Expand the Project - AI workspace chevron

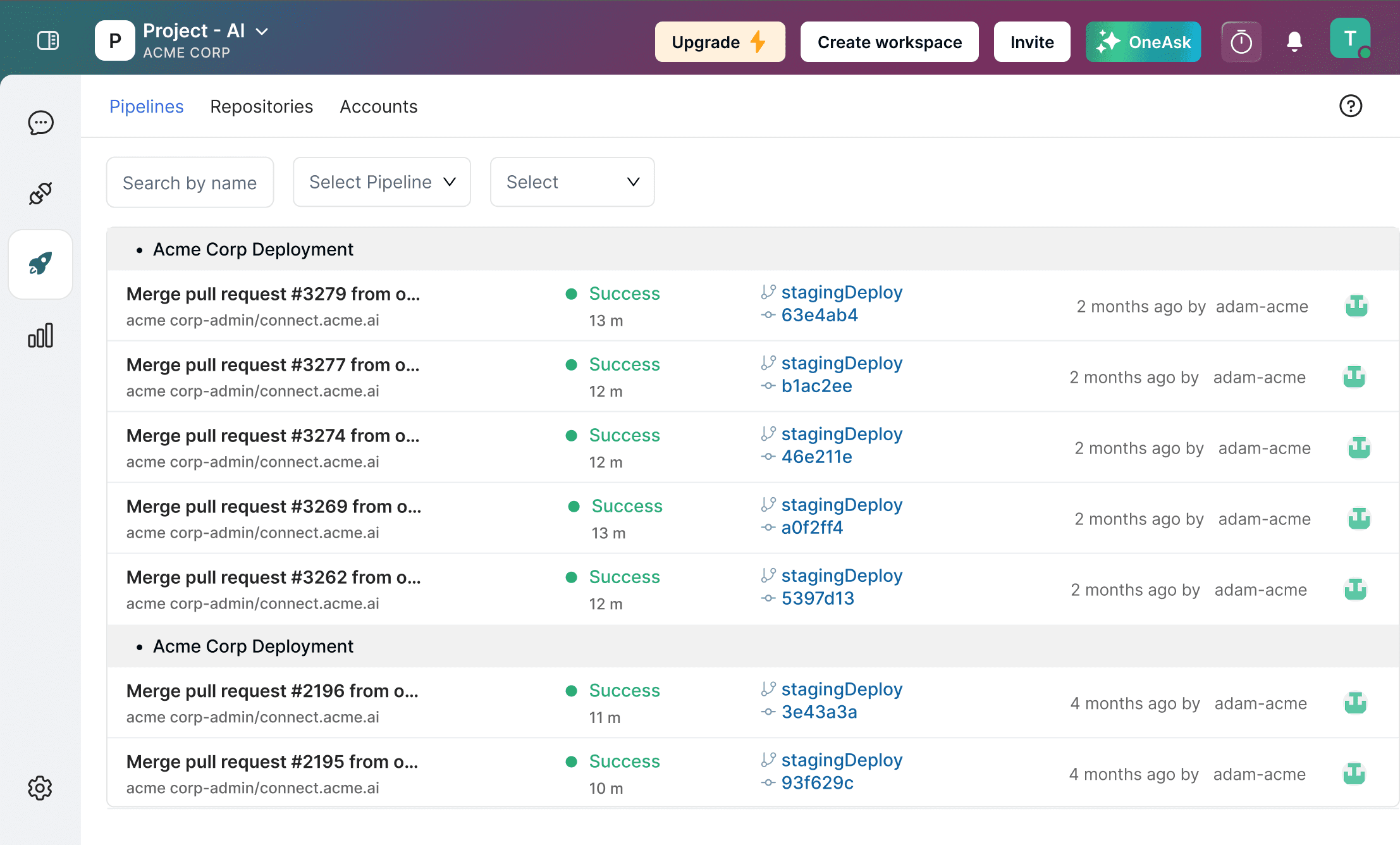tap(262, 31)
